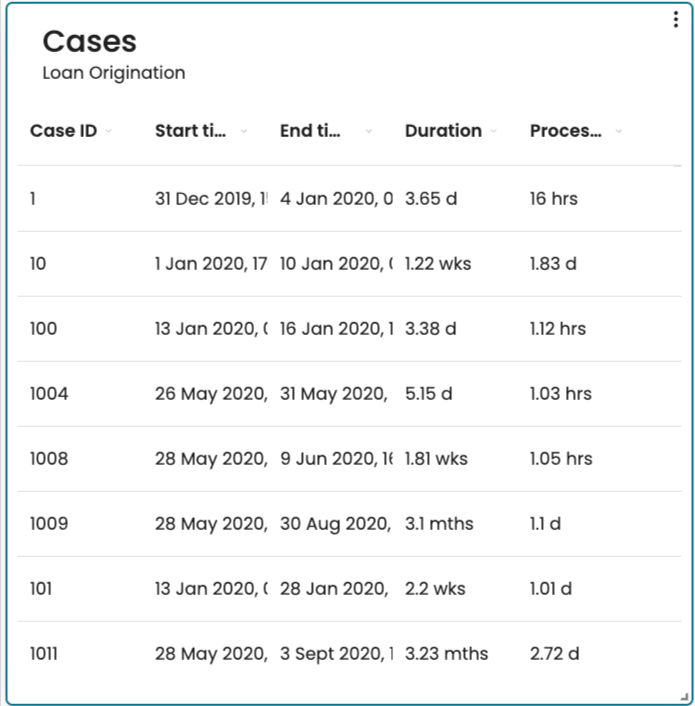The width and height of the screenshot is (695, 706).
Task: Select the Start time column header
Action: pos(190,131)
